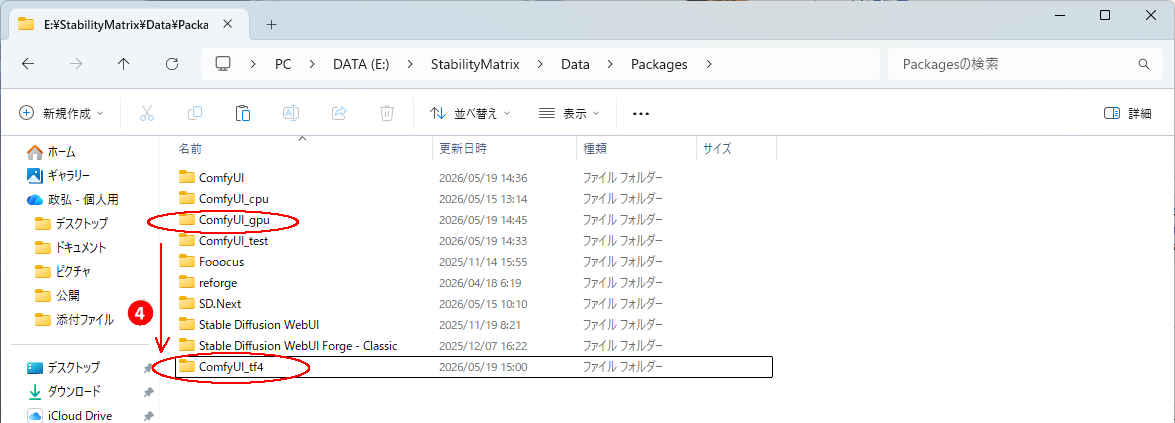This screenshot has width=1175, height=423.
Task: Select the ComfyUI_cpu folder
Action: pos(224,199)
